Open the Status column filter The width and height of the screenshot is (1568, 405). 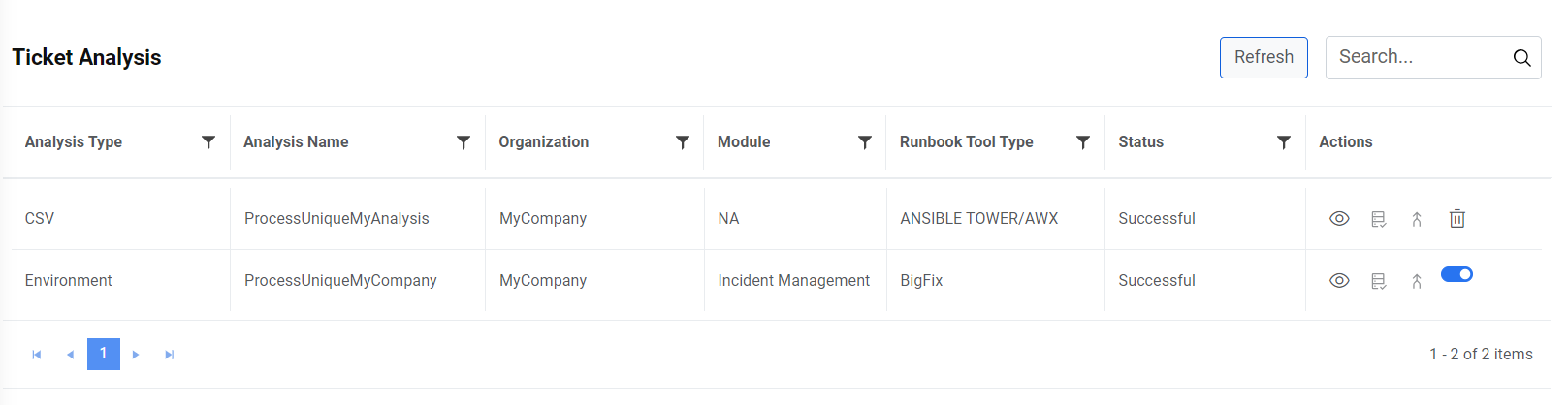click(1284, 142)
